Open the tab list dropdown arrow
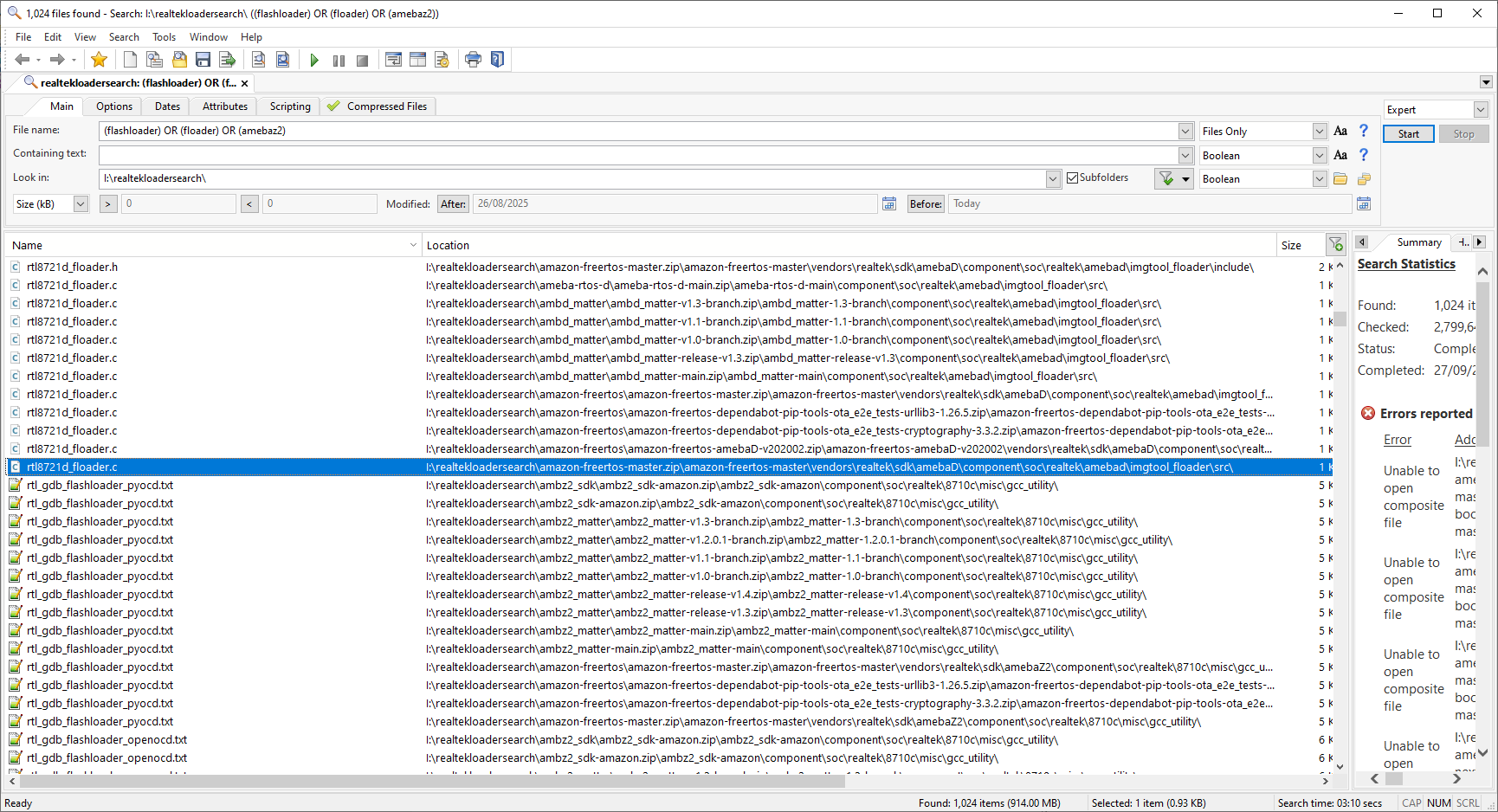 [1486, 83]
